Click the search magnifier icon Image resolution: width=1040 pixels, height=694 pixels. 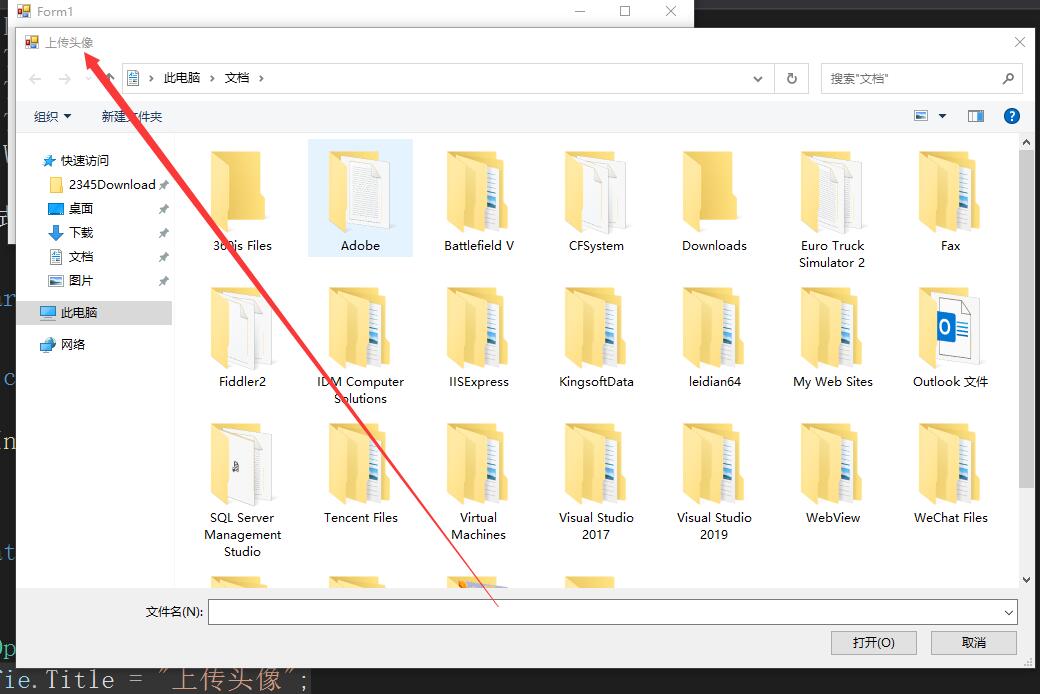[1008, 78]
